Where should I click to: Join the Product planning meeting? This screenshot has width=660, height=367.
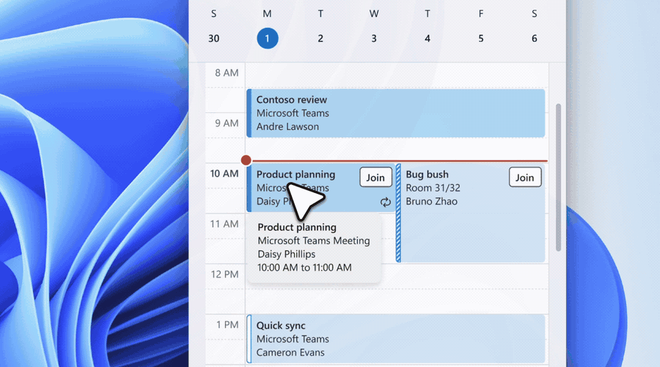click(375, 178)
